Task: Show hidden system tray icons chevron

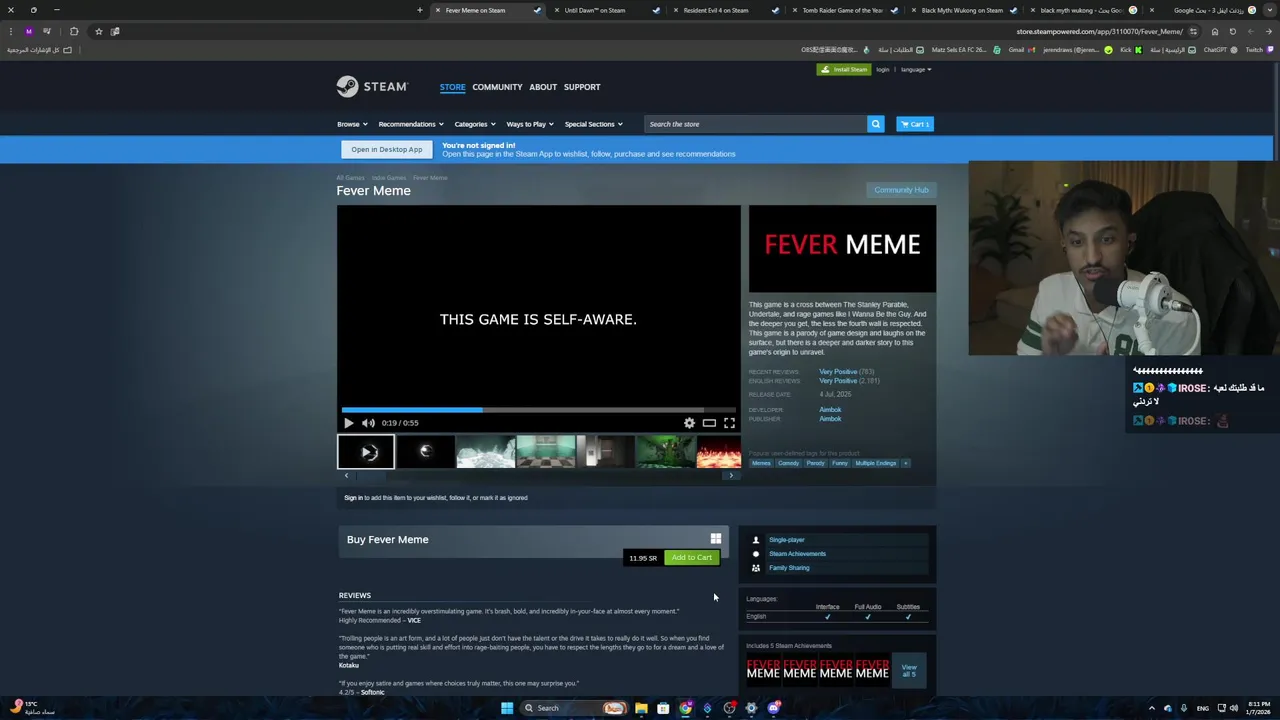Action: point(1151,708)
